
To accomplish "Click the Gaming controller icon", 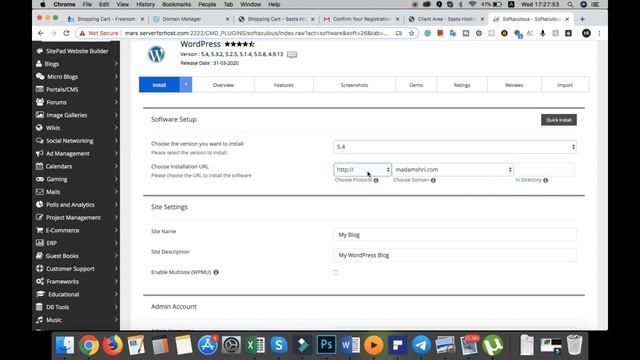I will [x=40, y=179].
